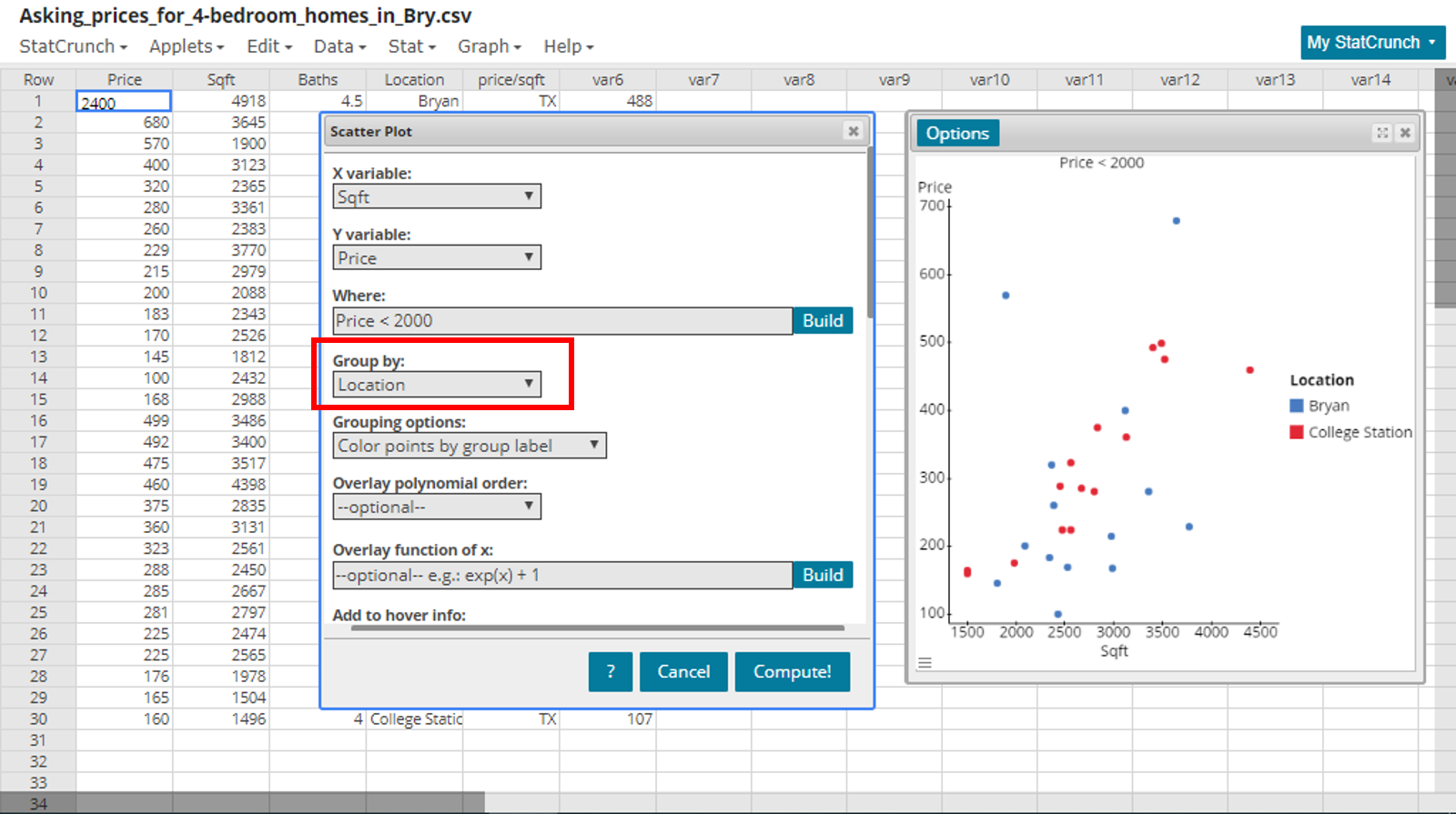Click Build next to the Where field

point(823,321)
